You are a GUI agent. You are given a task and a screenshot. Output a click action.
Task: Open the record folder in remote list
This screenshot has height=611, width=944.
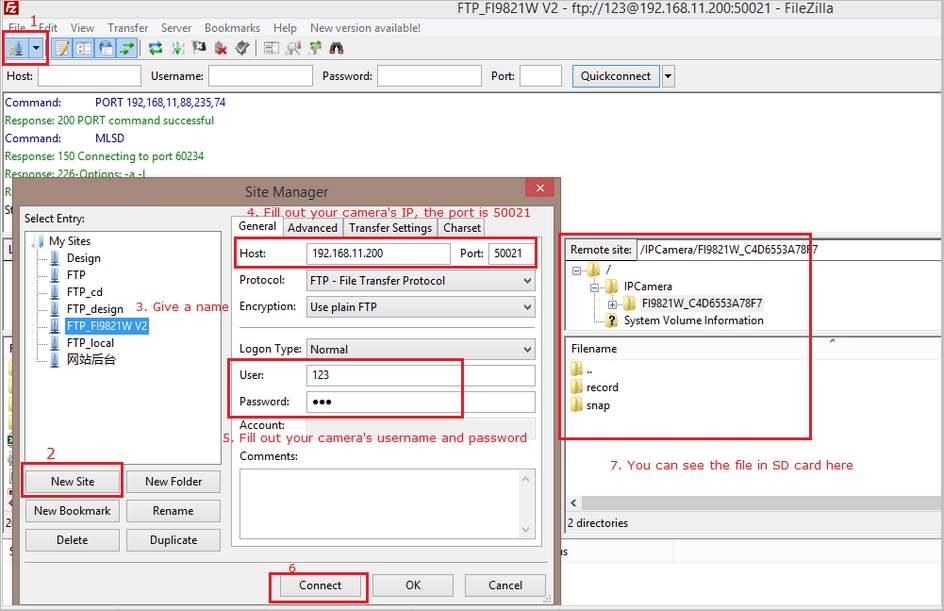602,388
